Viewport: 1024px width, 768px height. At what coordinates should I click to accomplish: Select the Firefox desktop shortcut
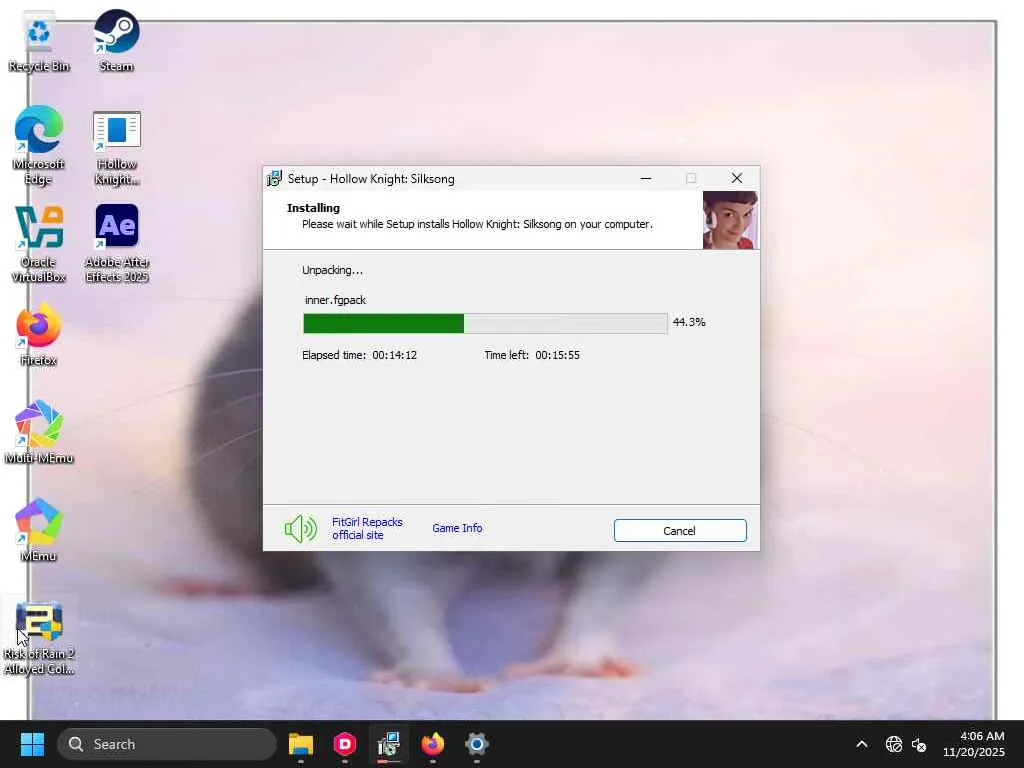(39, 334)
